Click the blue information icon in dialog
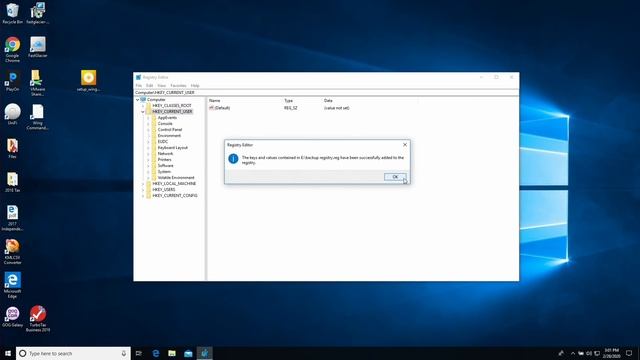This screenshot has width=640, height=360. tap(233, 159)
